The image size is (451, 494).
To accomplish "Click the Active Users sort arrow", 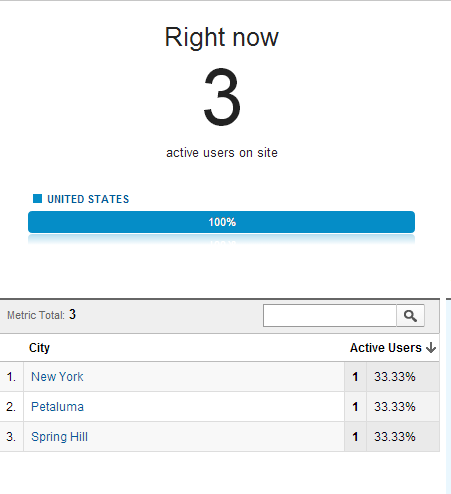I will 431,348.
